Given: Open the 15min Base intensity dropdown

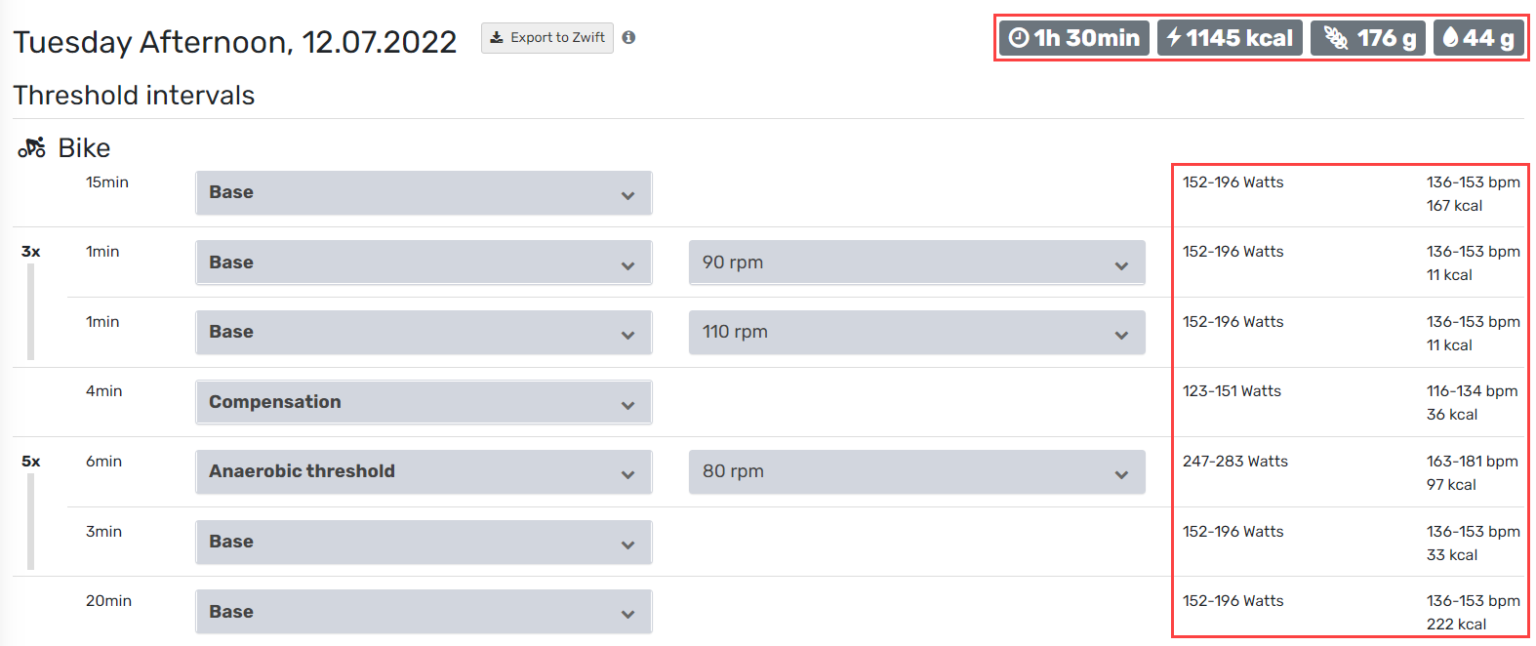Looking at the screenshot, I should (424, 193).
